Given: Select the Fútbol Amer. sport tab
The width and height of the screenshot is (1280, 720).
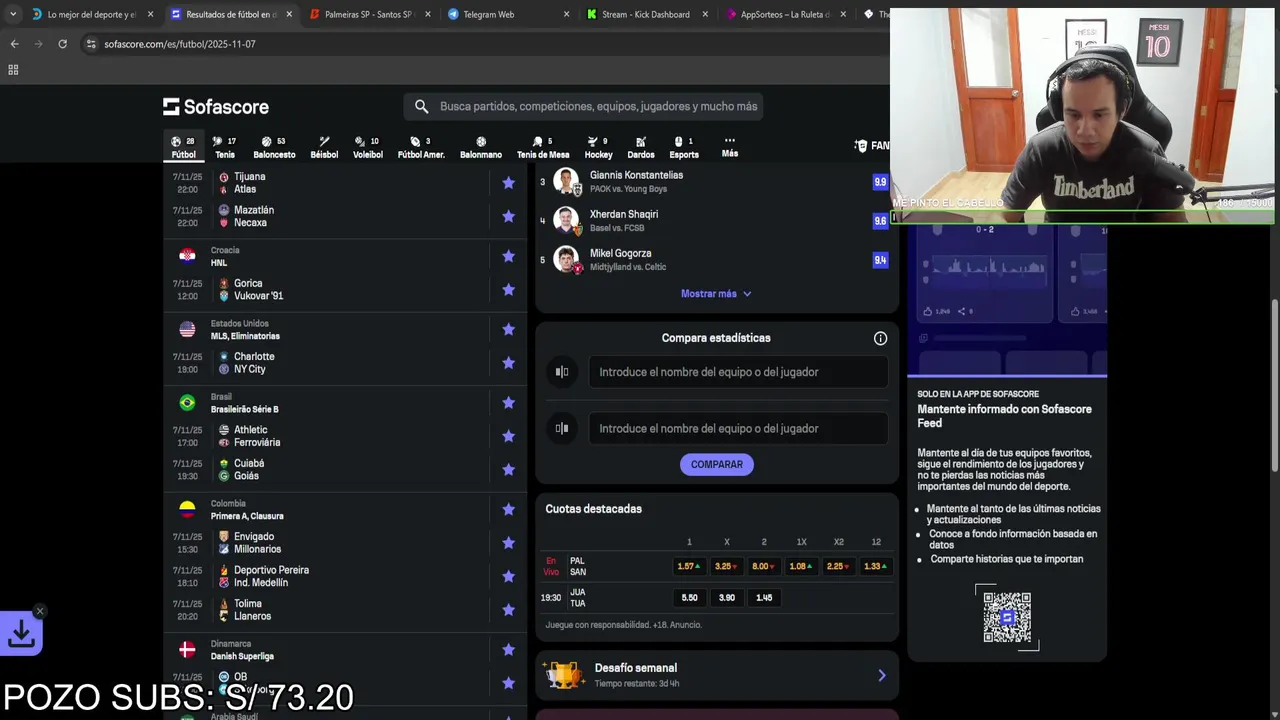Looking at the screenshot, I should point(421,147).
